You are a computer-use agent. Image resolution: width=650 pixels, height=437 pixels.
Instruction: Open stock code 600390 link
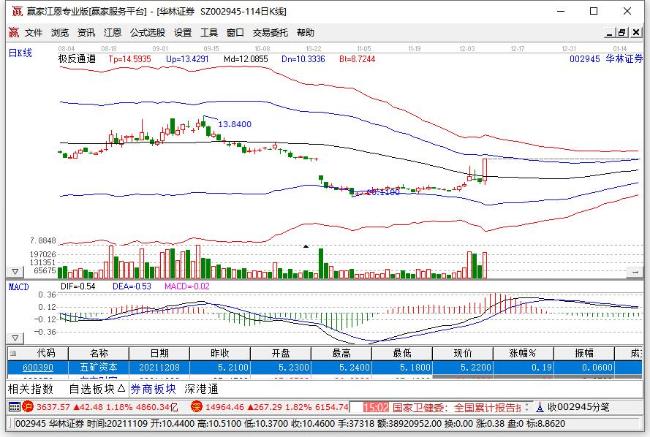(38, 367)
